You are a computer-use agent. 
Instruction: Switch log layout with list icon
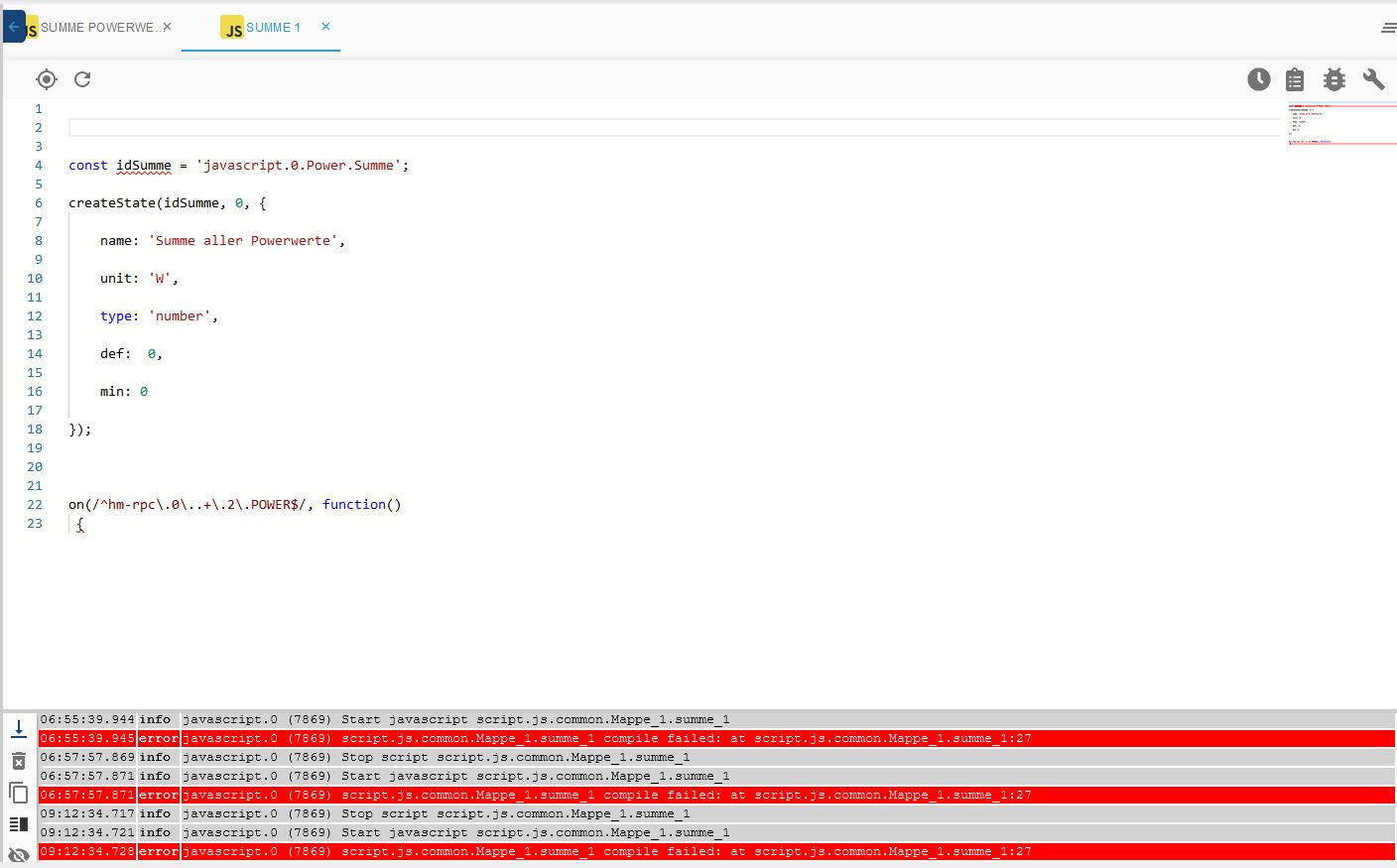(18, 823)
